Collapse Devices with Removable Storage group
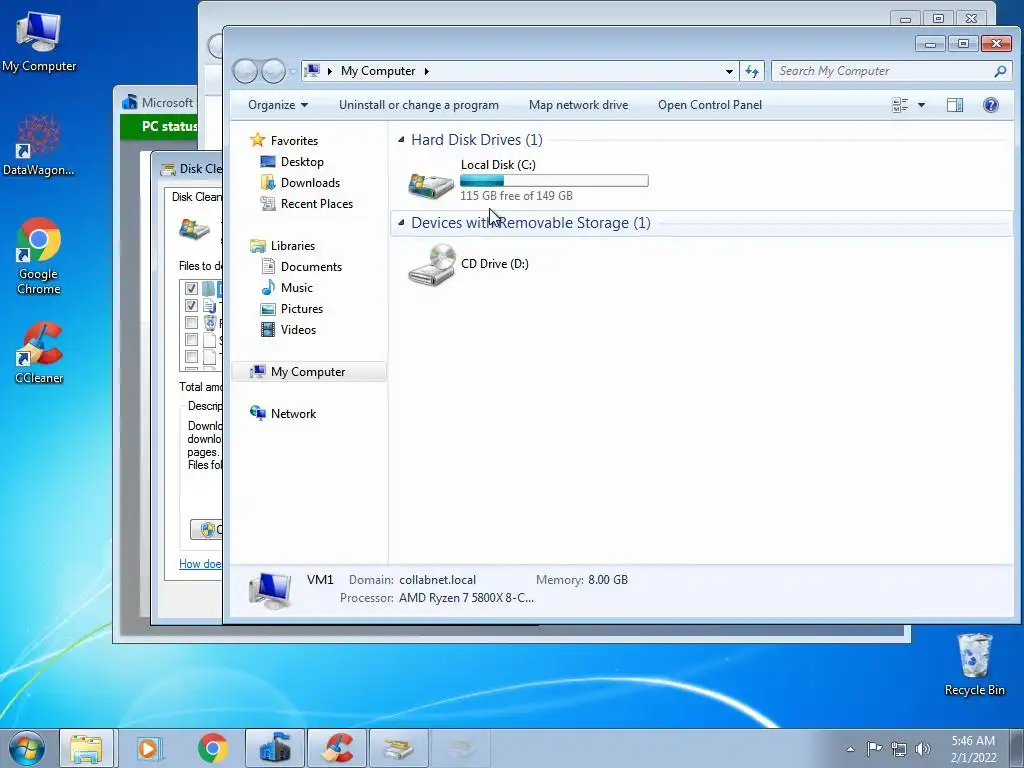 [x=401, y=223]
